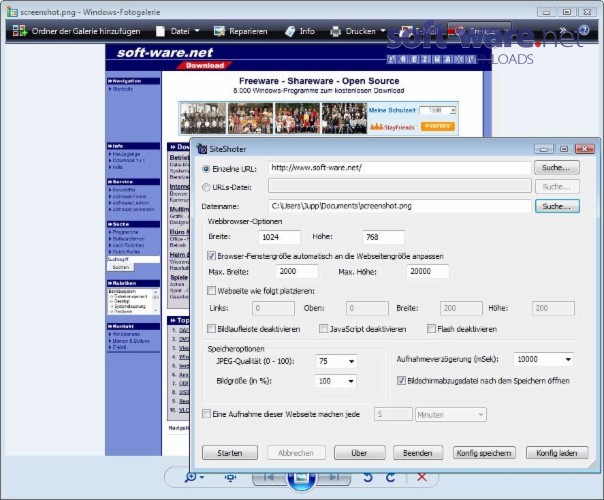Open Info pane in Fotogalerie
The height and width of the screenshot is (500, 604).
[x=300, y=31]
